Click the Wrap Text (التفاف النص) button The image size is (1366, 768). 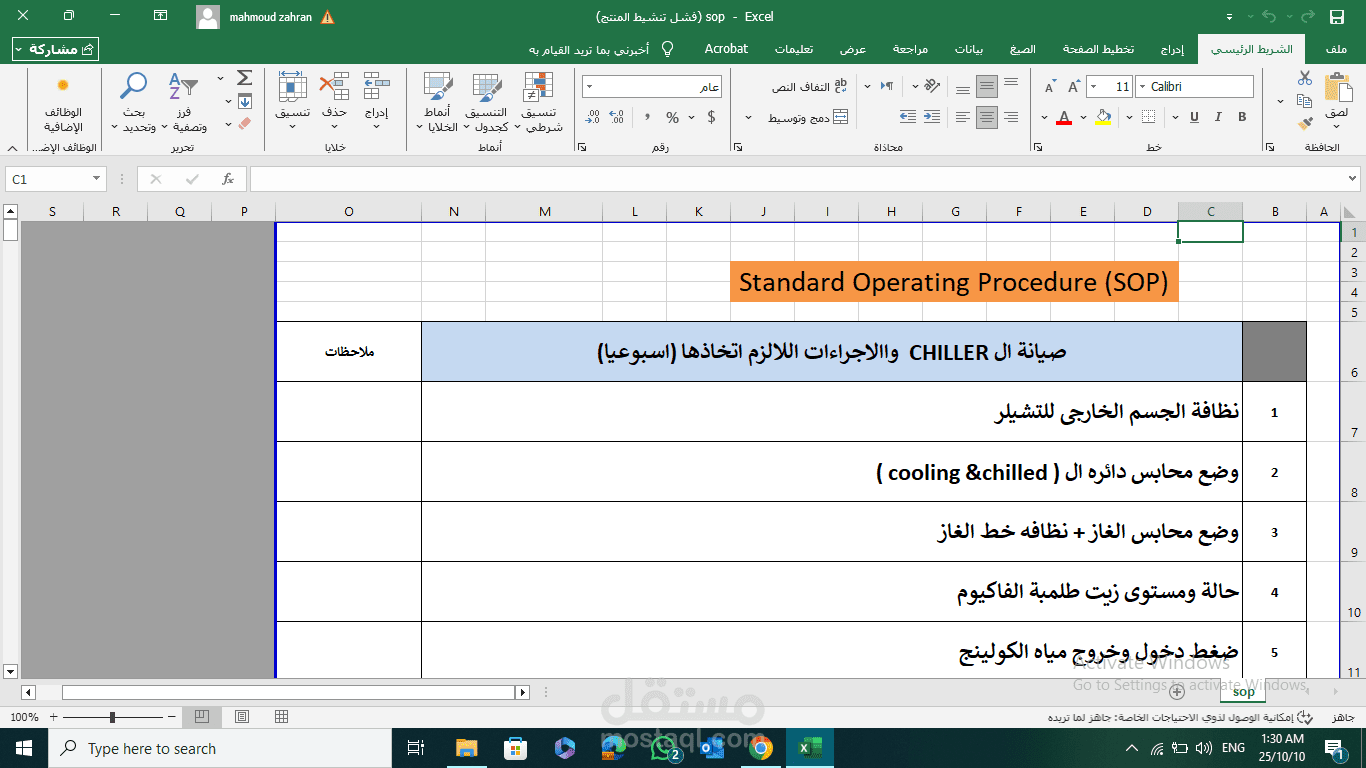[x=810, y=87]
